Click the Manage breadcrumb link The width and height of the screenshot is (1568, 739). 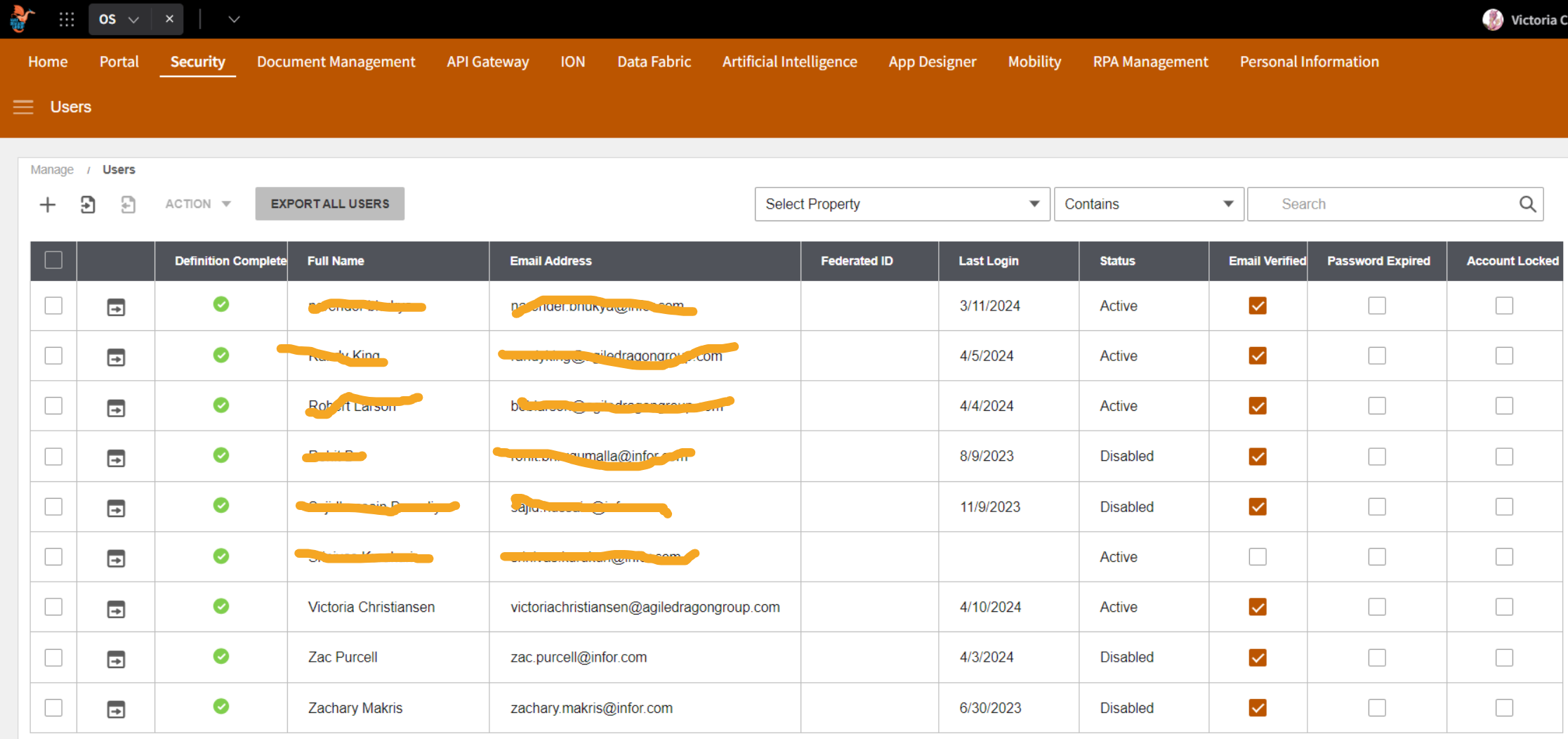coord(52,169)
